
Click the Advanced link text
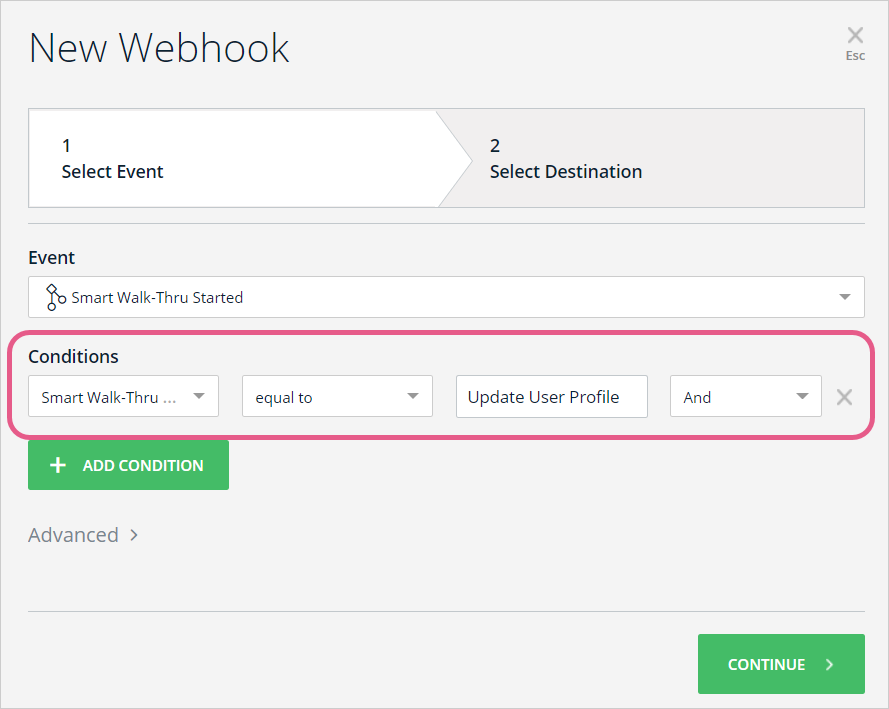coord(74,535)
